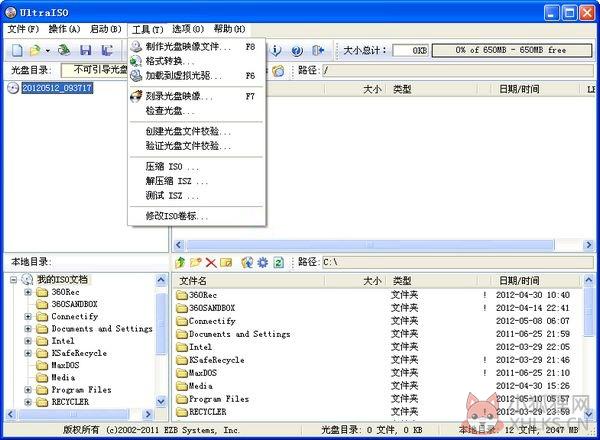Open the 选项(O) menu
Image resolution: width=600 pixels, height=440 pixels.
[x=188, y=29]
